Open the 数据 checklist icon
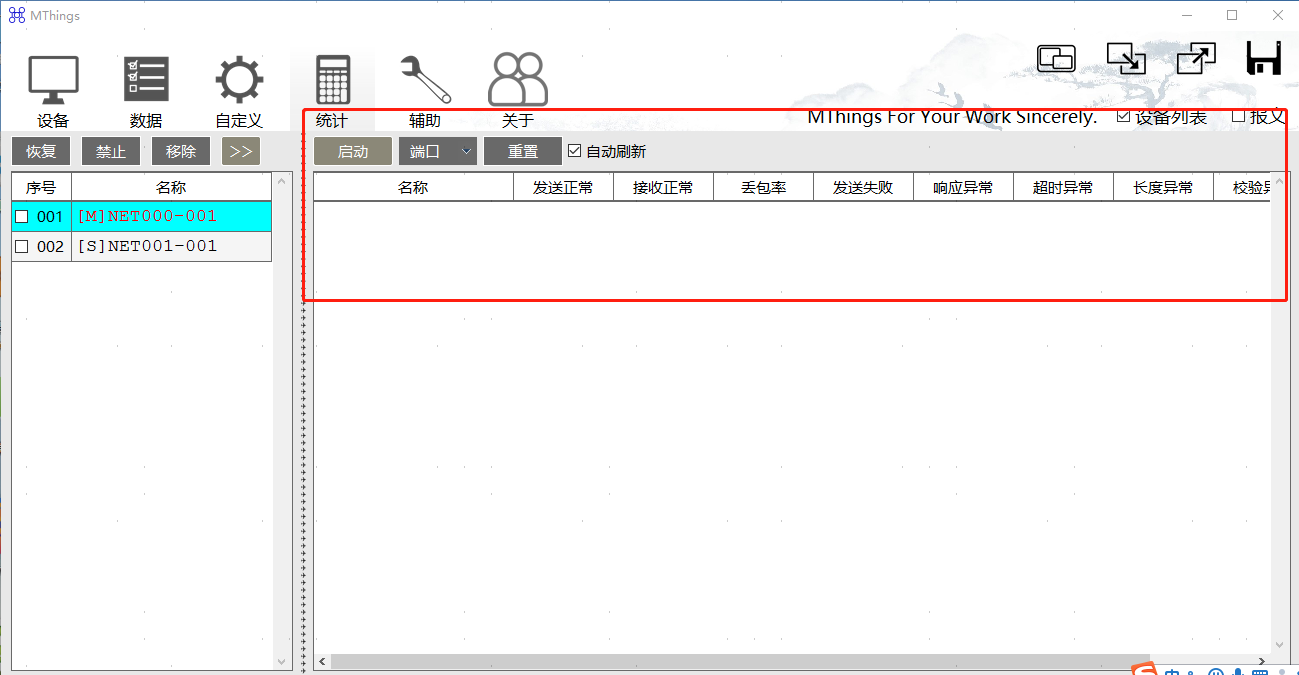This screenshot has height=675, width=1299. [146, 80]
